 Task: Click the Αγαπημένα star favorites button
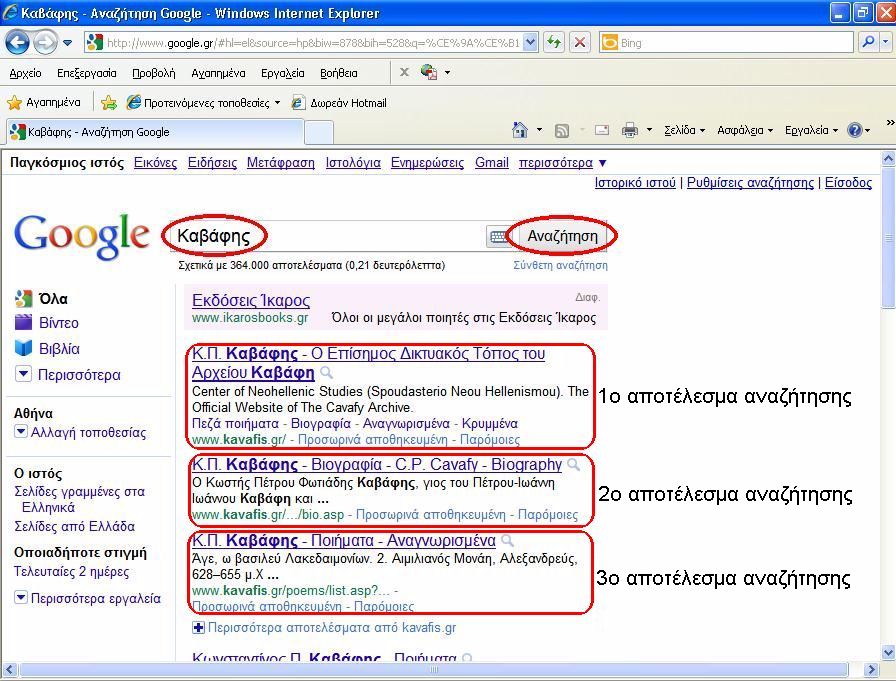coord(43,103)
